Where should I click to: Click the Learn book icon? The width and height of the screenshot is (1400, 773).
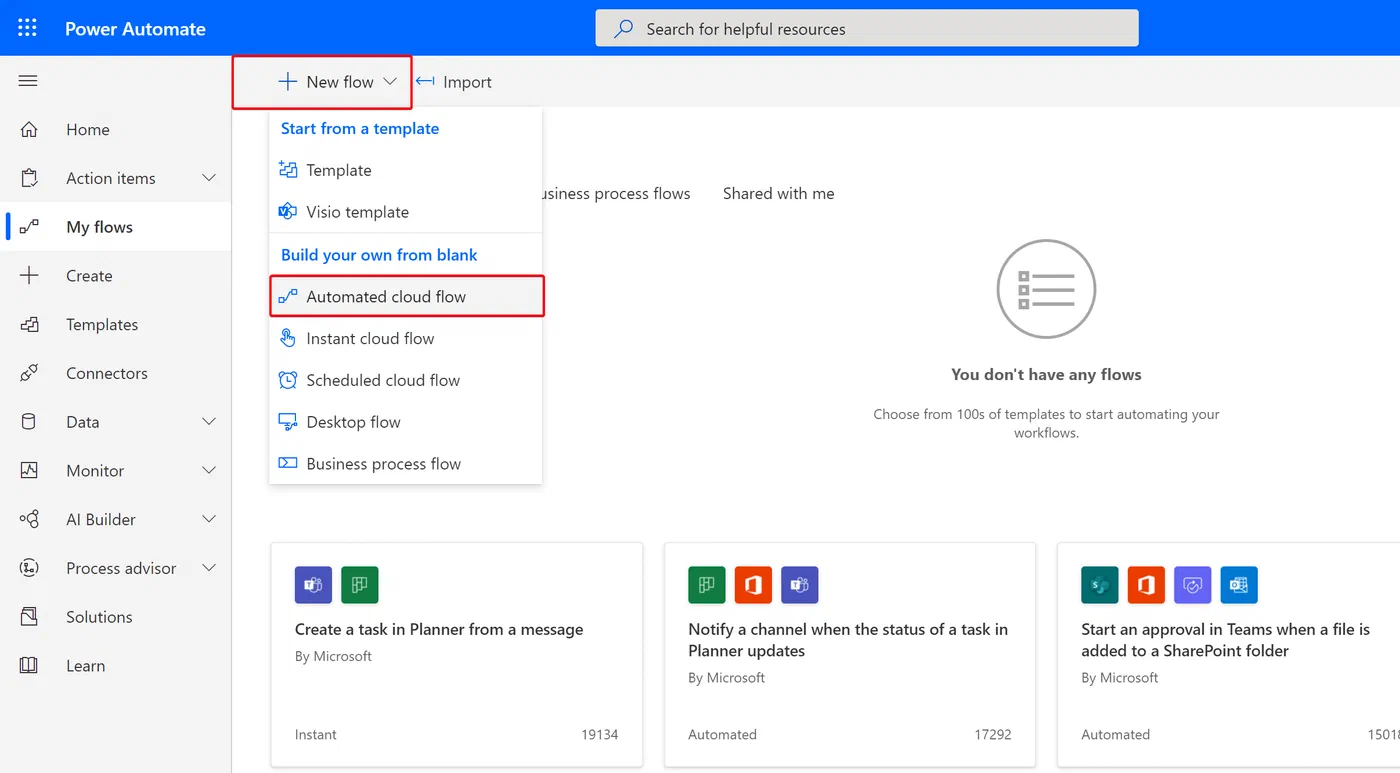pyautogui.click(x=29, y=665)
